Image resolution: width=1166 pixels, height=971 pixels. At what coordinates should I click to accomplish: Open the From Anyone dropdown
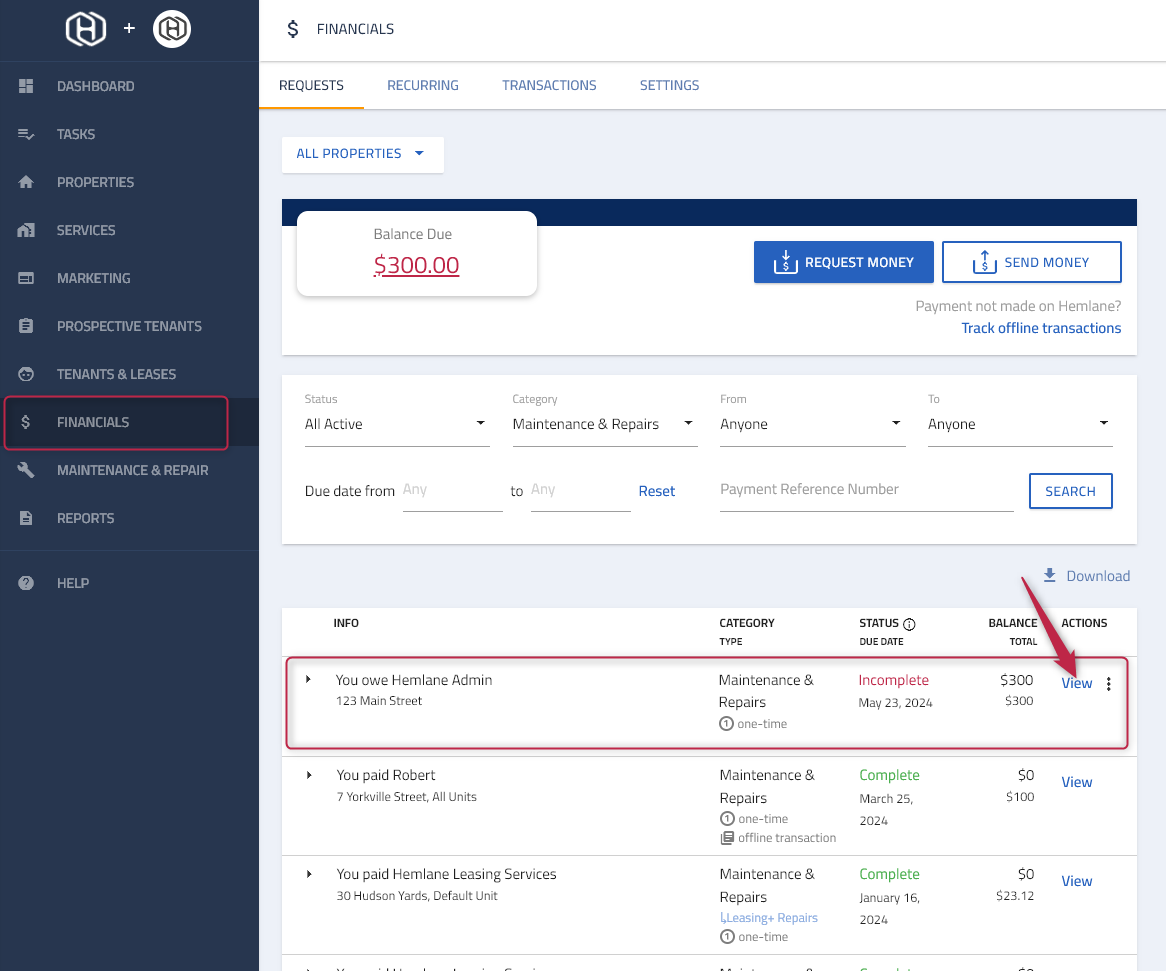point(812,424)
